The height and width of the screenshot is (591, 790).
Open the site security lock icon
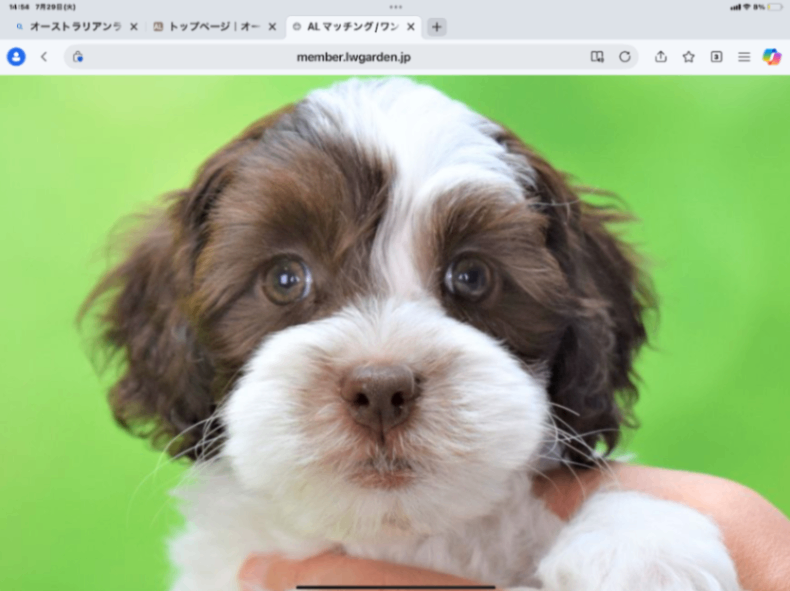tap(78, 56)
